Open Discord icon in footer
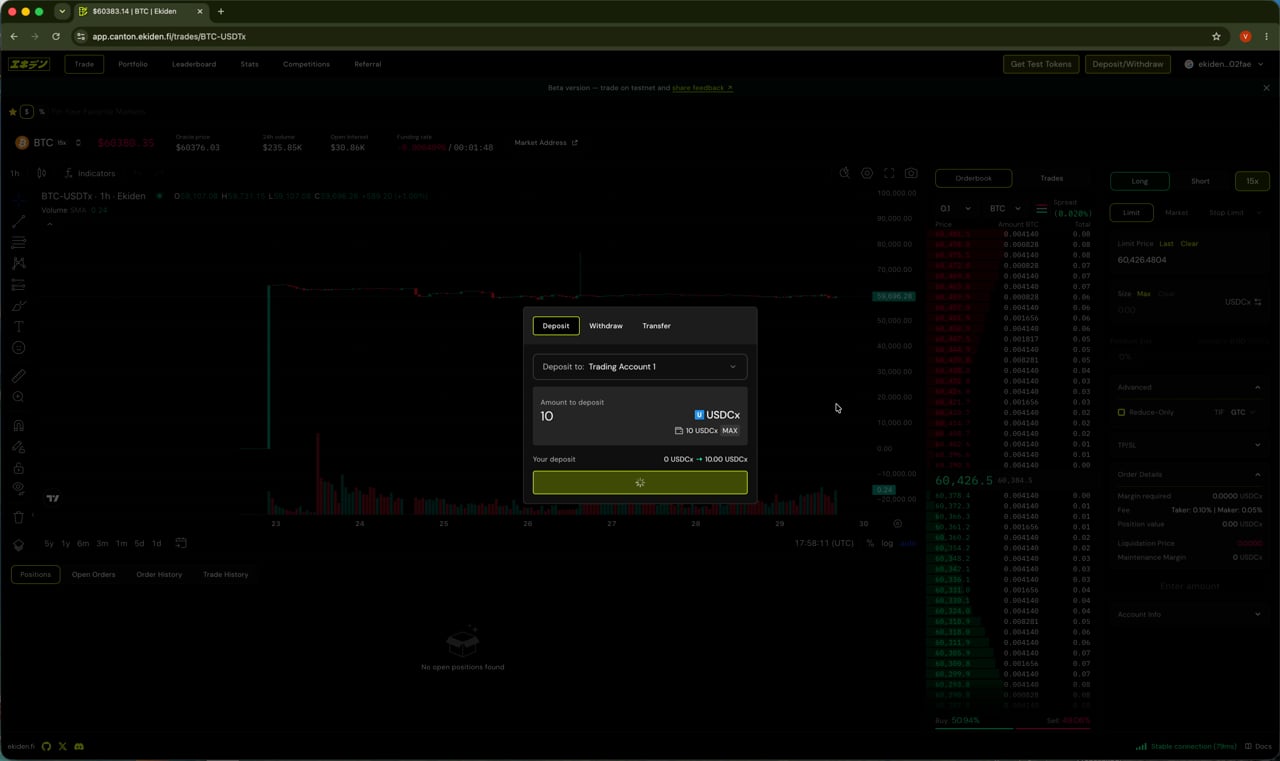The image size is (1280, 761). coord(79,746)
